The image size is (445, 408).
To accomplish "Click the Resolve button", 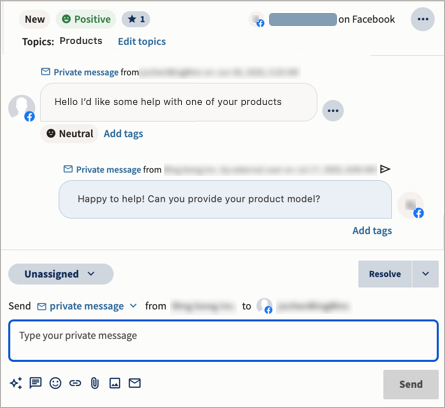I will coord(385,274).
